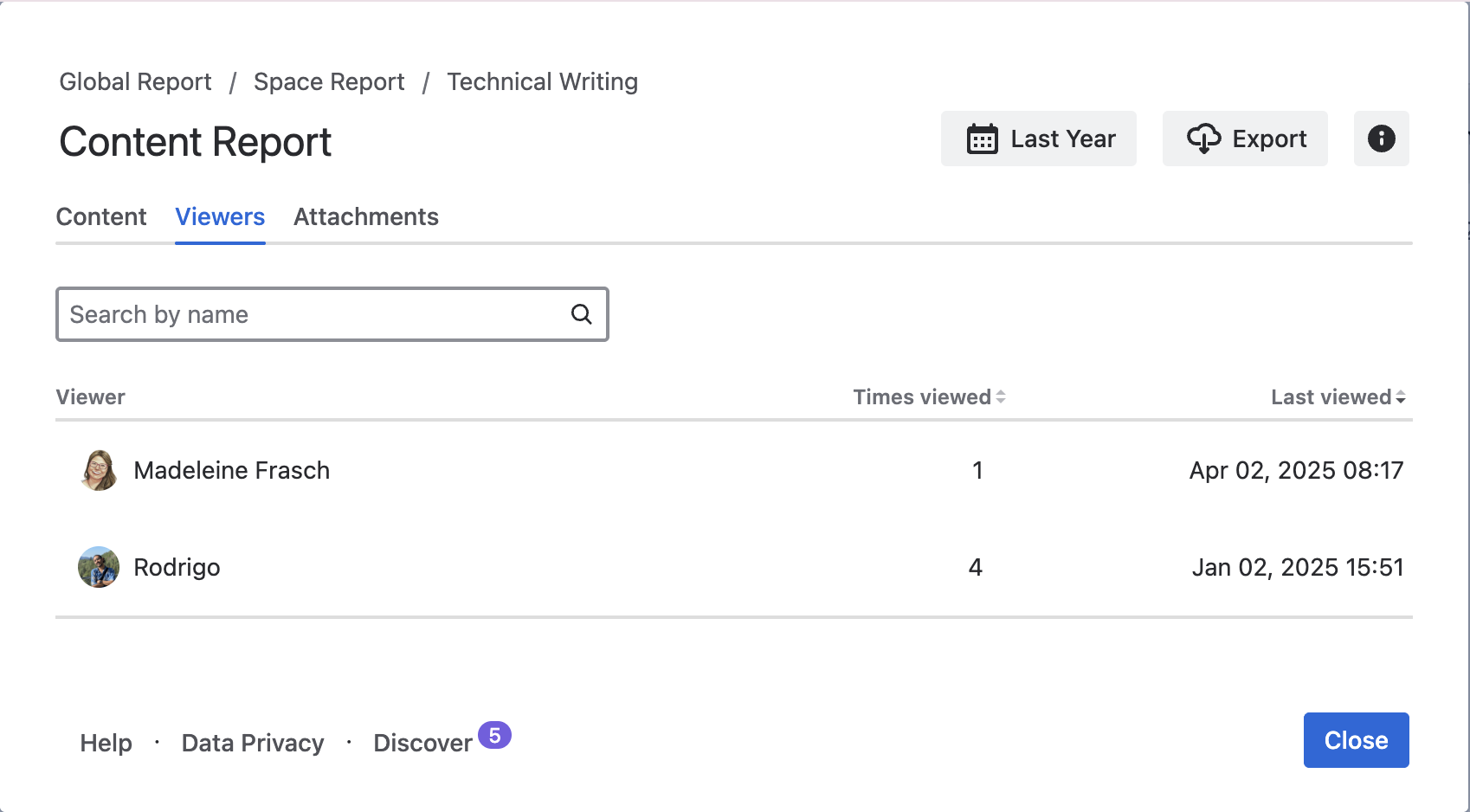Sort using Last viewed arrow icon
This screenshot has height=812, width=1470.
pos(1400,397)
